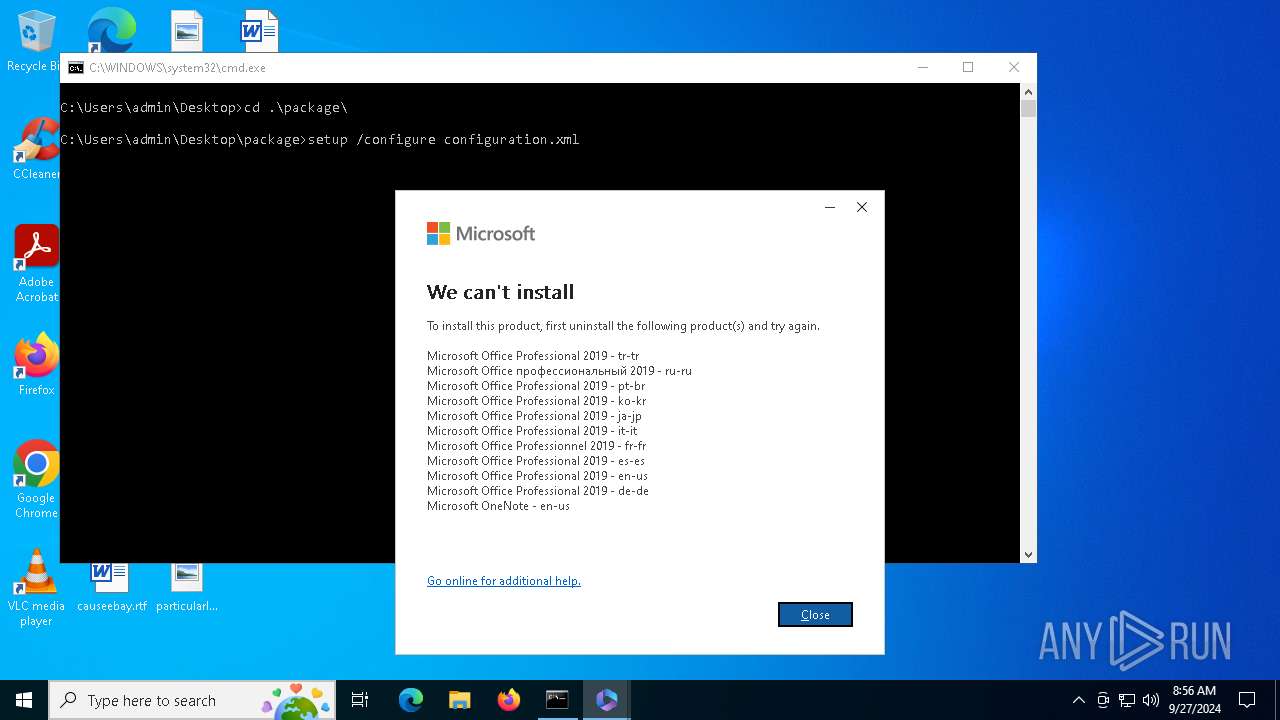Viewport: 1280px width, 720px height.
Task: Select Microsoft Office Professional 2019 - en-us
Action: click(x=537, y=476)
